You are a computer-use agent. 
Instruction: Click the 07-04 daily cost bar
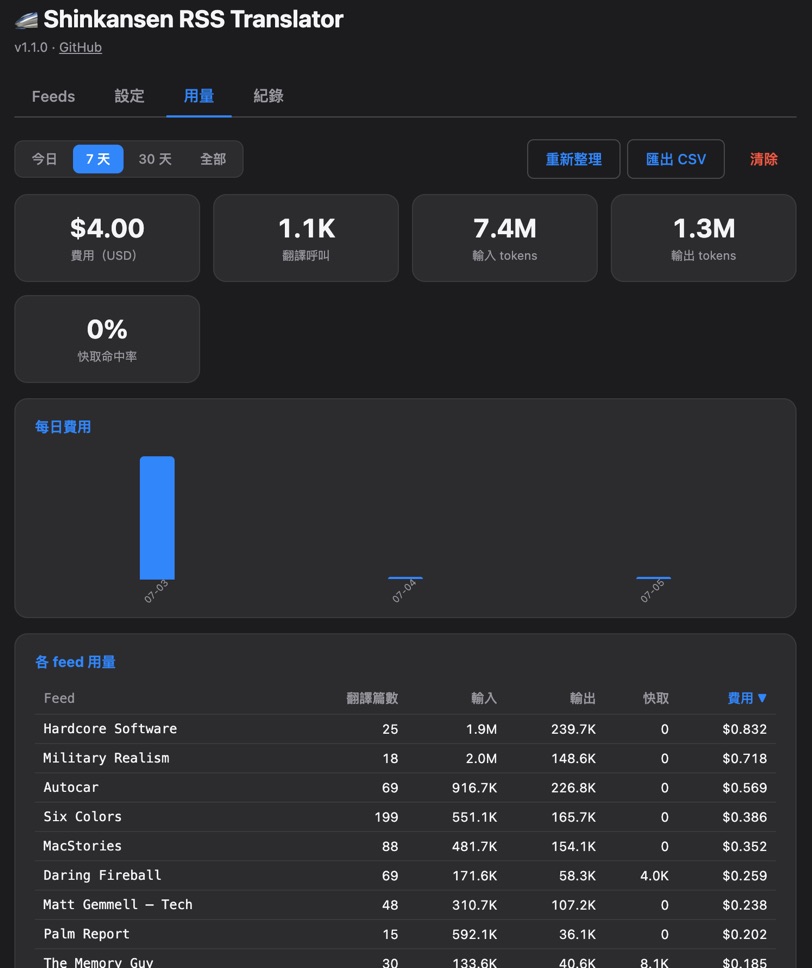click(405, 578)
